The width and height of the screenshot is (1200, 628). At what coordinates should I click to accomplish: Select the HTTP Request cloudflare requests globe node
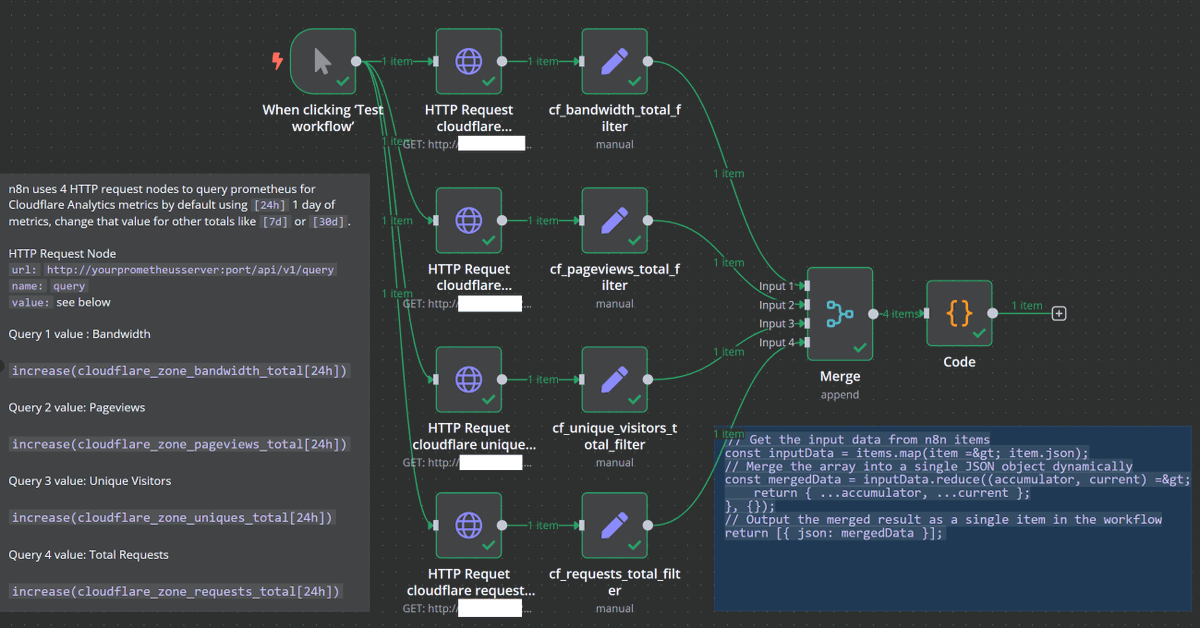469,525
